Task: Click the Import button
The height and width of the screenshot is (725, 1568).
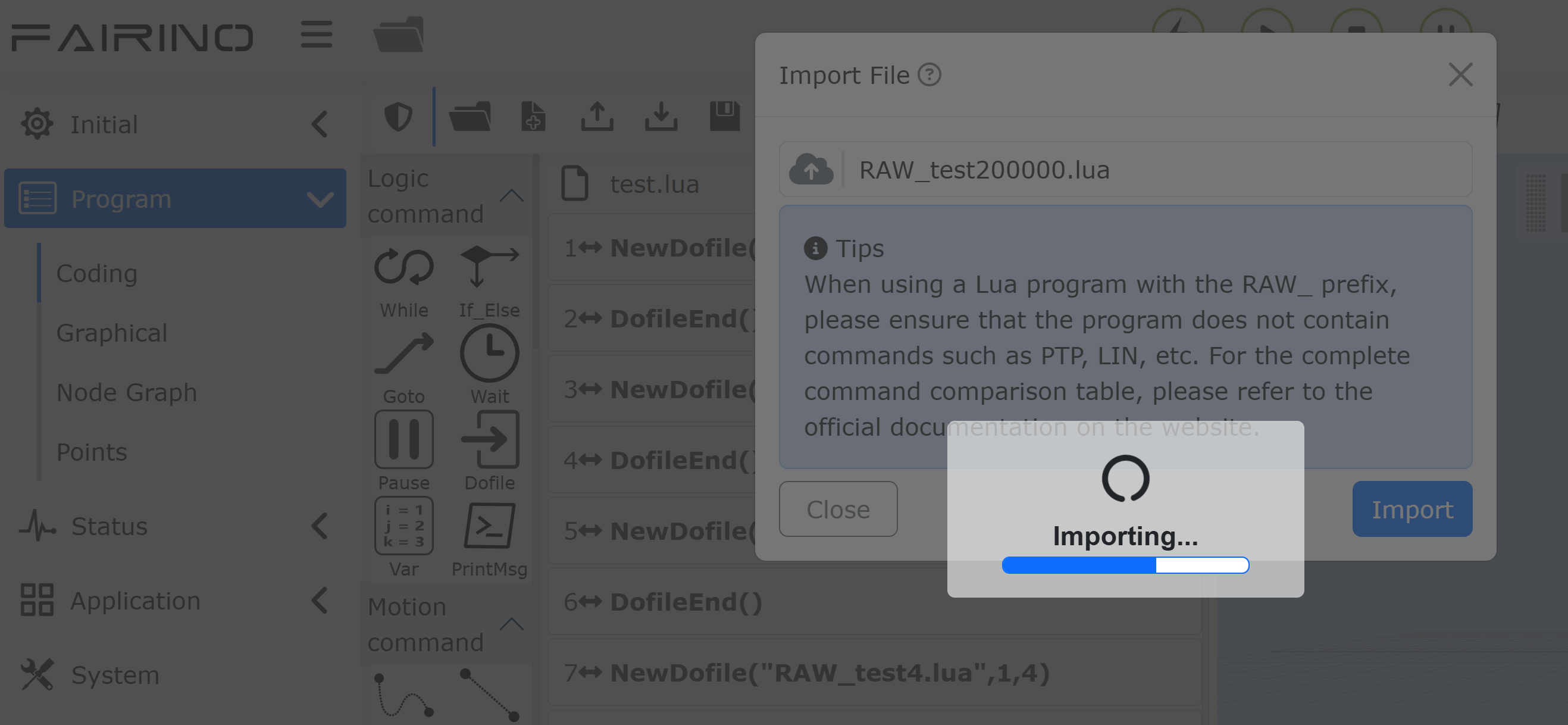Action: pyautogui.click(x=1412, y=509)
